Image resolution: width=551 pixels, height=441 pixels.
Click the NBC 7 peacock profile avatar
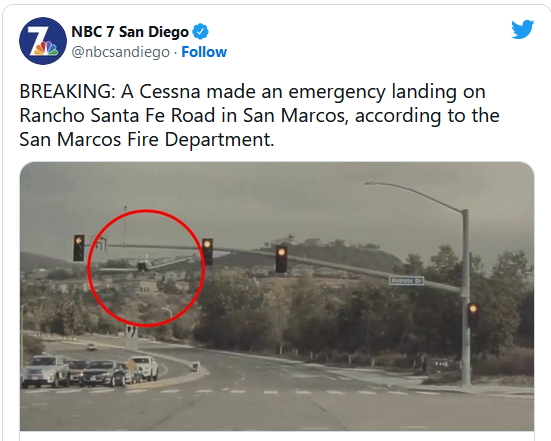[x=43, y=41]
